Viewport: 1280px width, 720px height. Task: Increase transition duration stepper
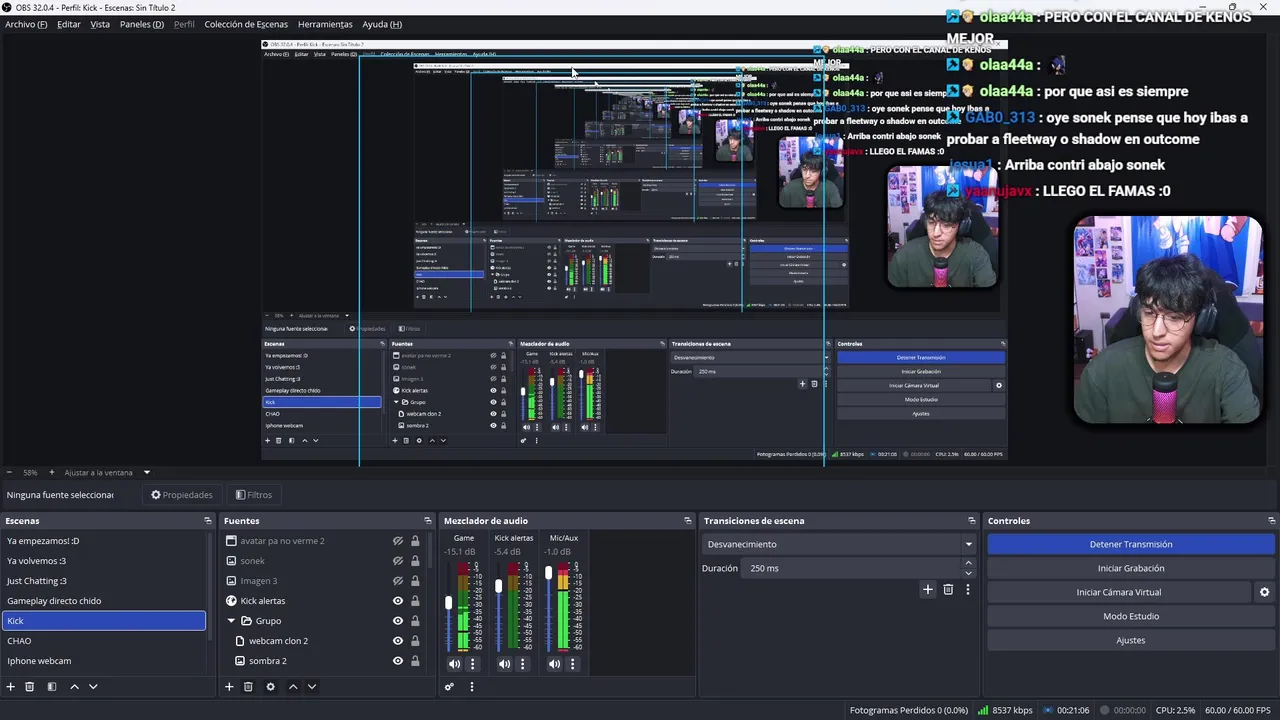(968, 563)
